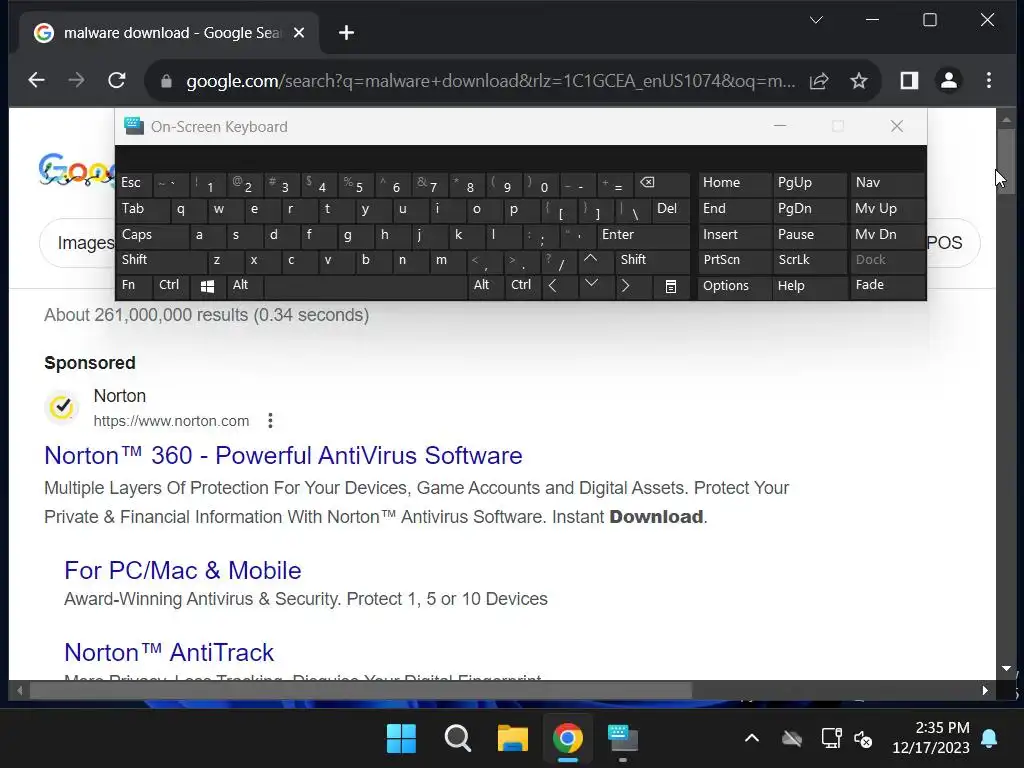The height and width of the screenshot is (768, 1024).
Task: Open Windows Start menu
Action: pyautogui.click(x=401, y=739)
